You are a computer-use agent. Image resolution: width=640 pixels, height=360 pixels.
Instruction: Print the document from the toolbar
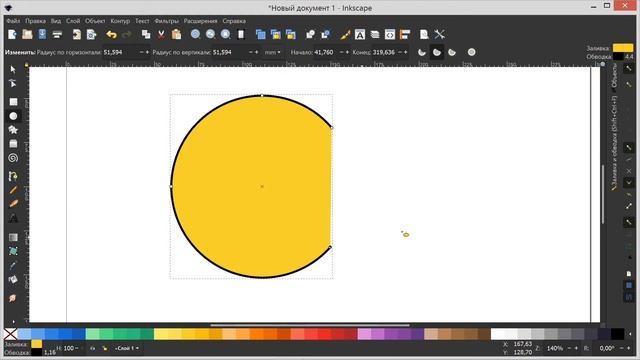click(57, 35)
